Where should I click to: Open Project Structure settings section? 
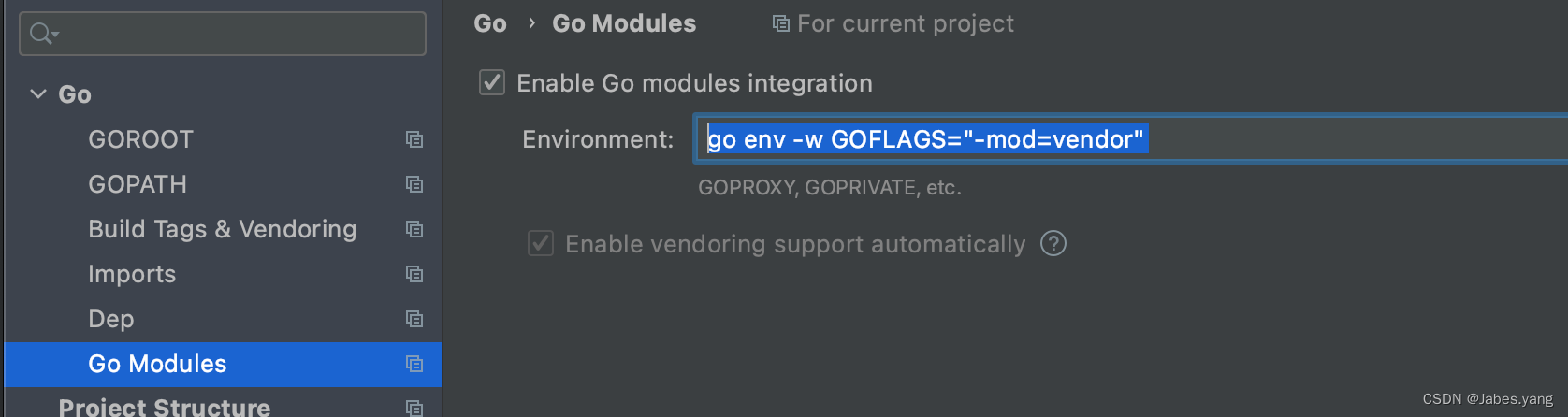tap(164, 407)
